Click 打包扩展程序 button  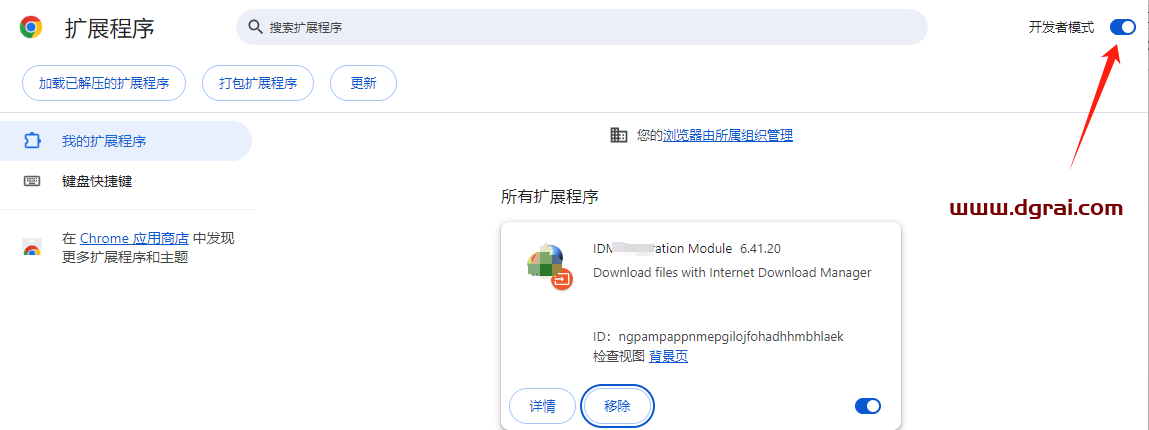point(258,83)
